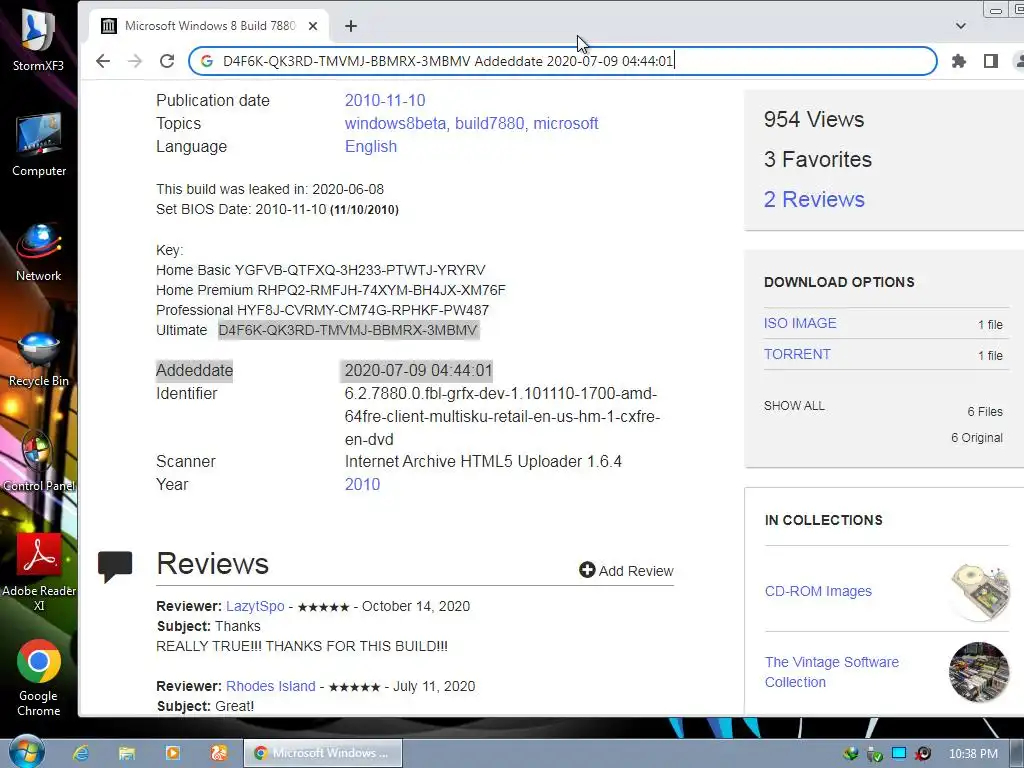The width and height of the screenshot is (1024, 768).
Task: Open the UC Browser taskbar icon
Action: tap(219, 753)
